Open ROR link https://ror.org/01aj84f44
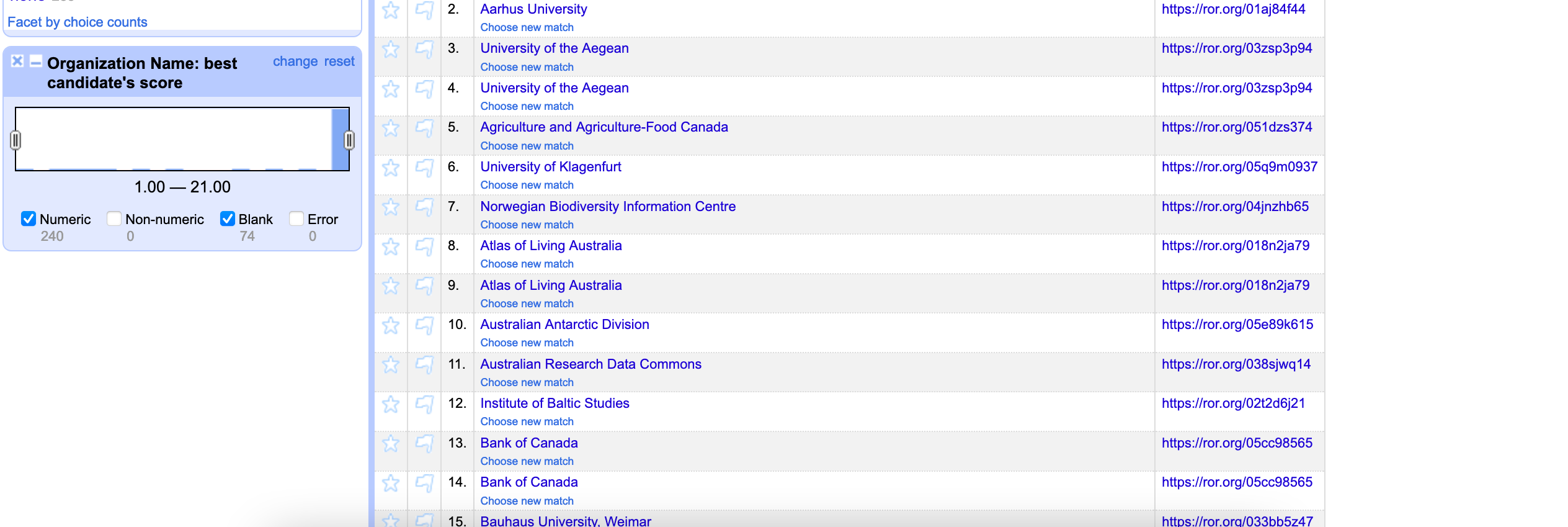Screen dimensions: 1568x527 point(1234,9)
